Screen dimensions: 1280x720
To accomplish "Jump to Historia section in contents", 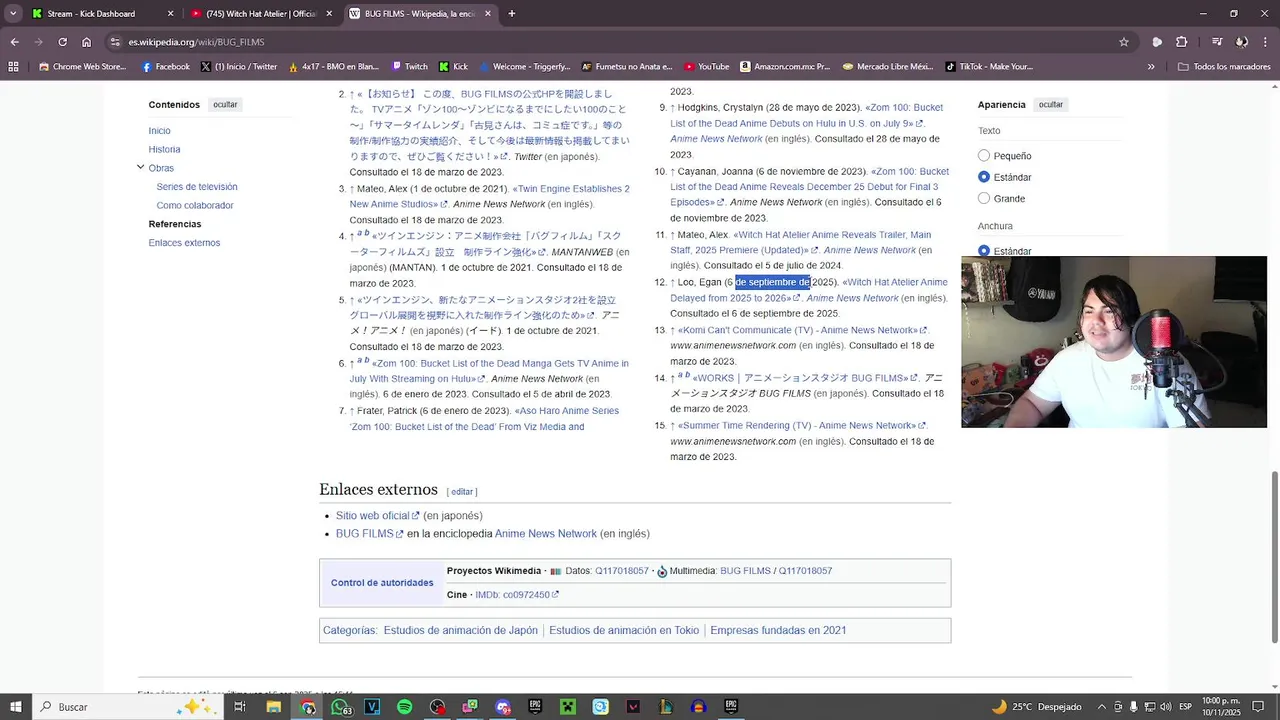I will (x=164, y=149).
